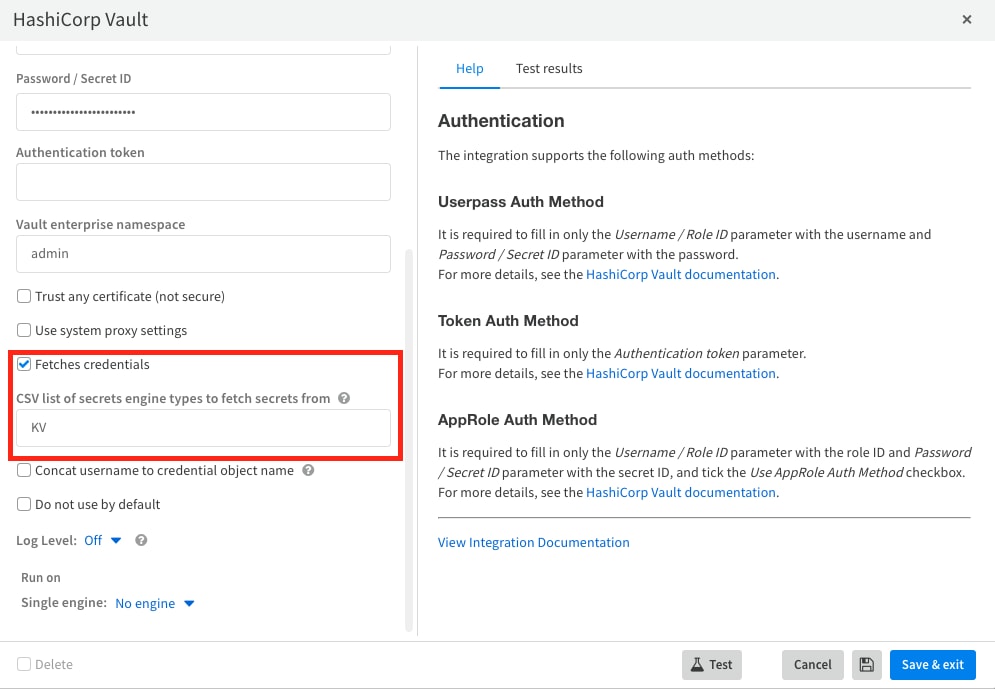The width and height of the screenshot is (995, 689).
Task: Click the Token Auth Method heading
Action: [x=508, y=321]
